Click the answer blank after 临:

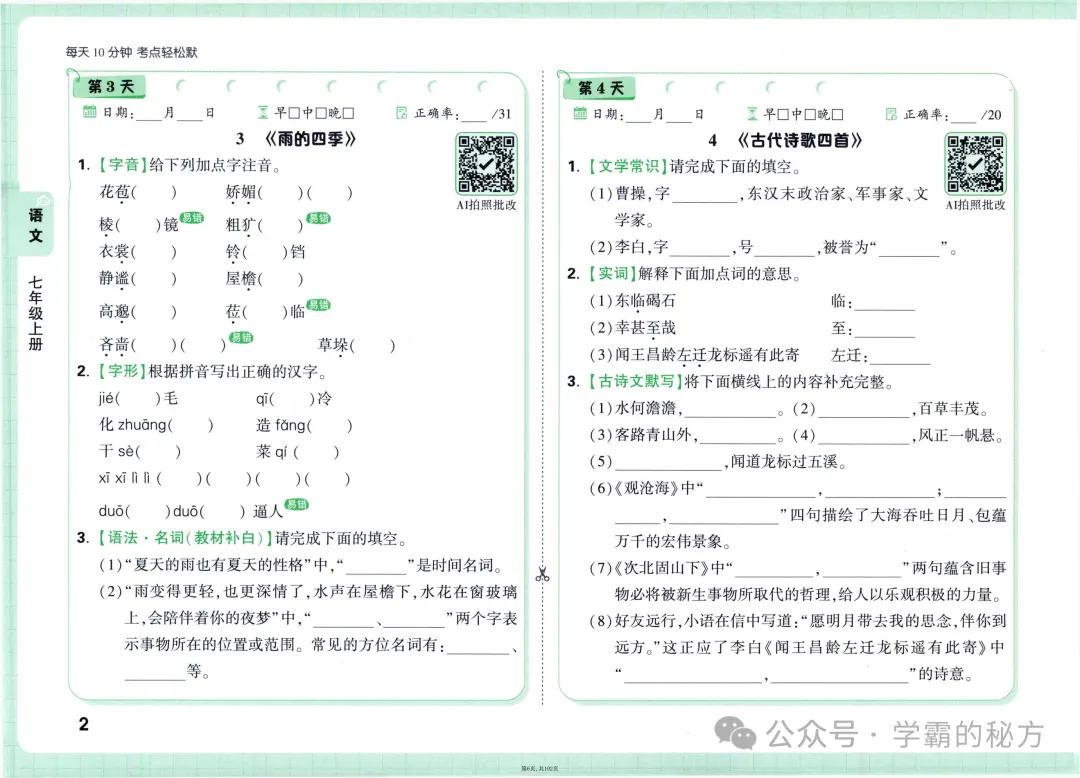click(x=884, y=303)
